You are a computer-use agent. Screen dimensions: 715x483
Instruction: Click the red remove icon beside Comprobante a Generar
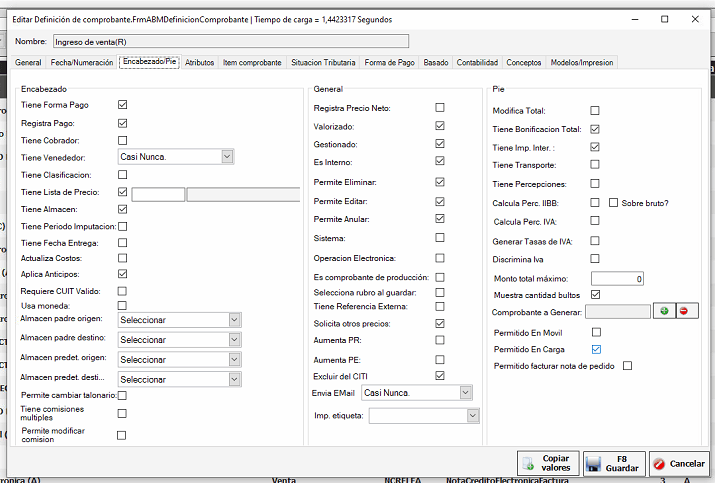683,312
